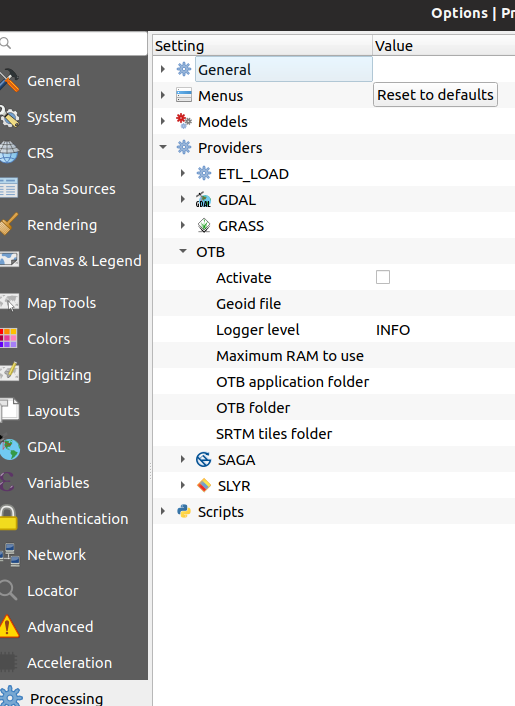Select the Colors palette icon
Viewport: 515px width, 706px height.
click(x=9, y=339)
